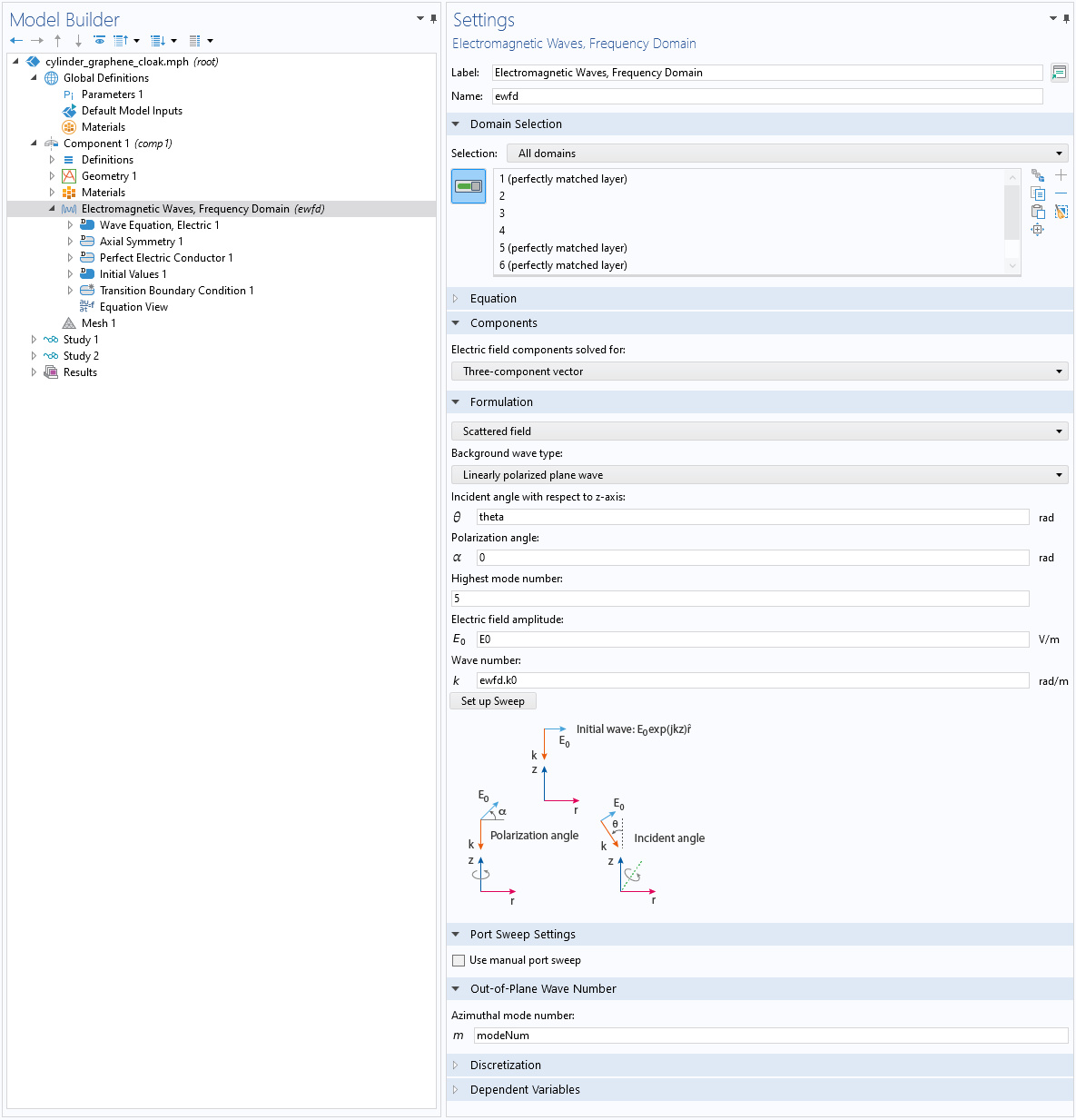
Task: Open the Collapse All dropdown arrow
Action: click(137, 41)
